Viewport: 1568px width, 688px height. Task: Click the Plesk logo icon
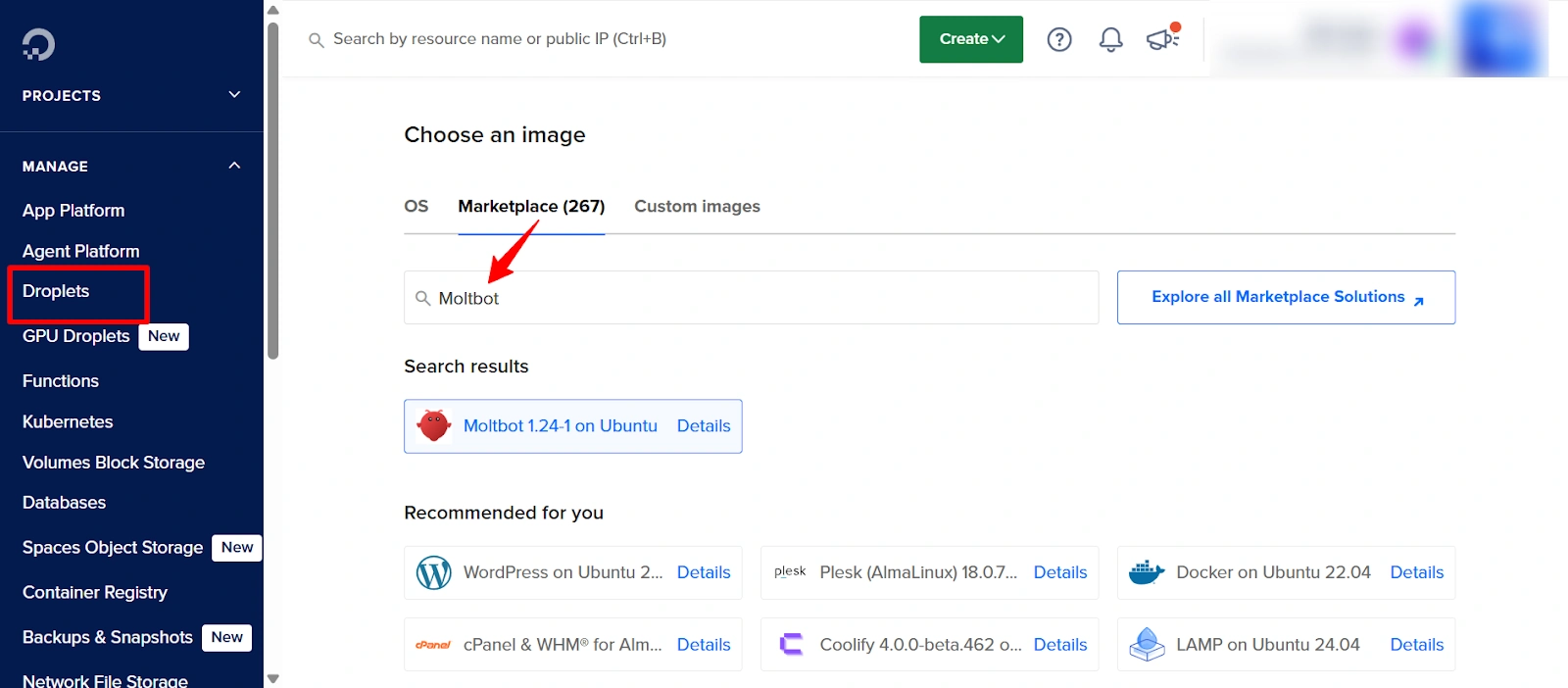790,571
